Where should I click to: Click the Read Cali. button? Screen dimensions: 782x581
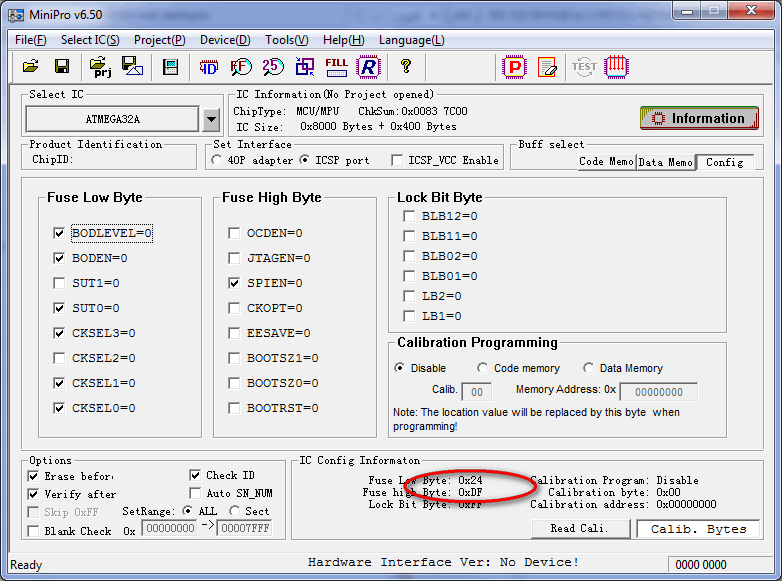click(582, 528)
